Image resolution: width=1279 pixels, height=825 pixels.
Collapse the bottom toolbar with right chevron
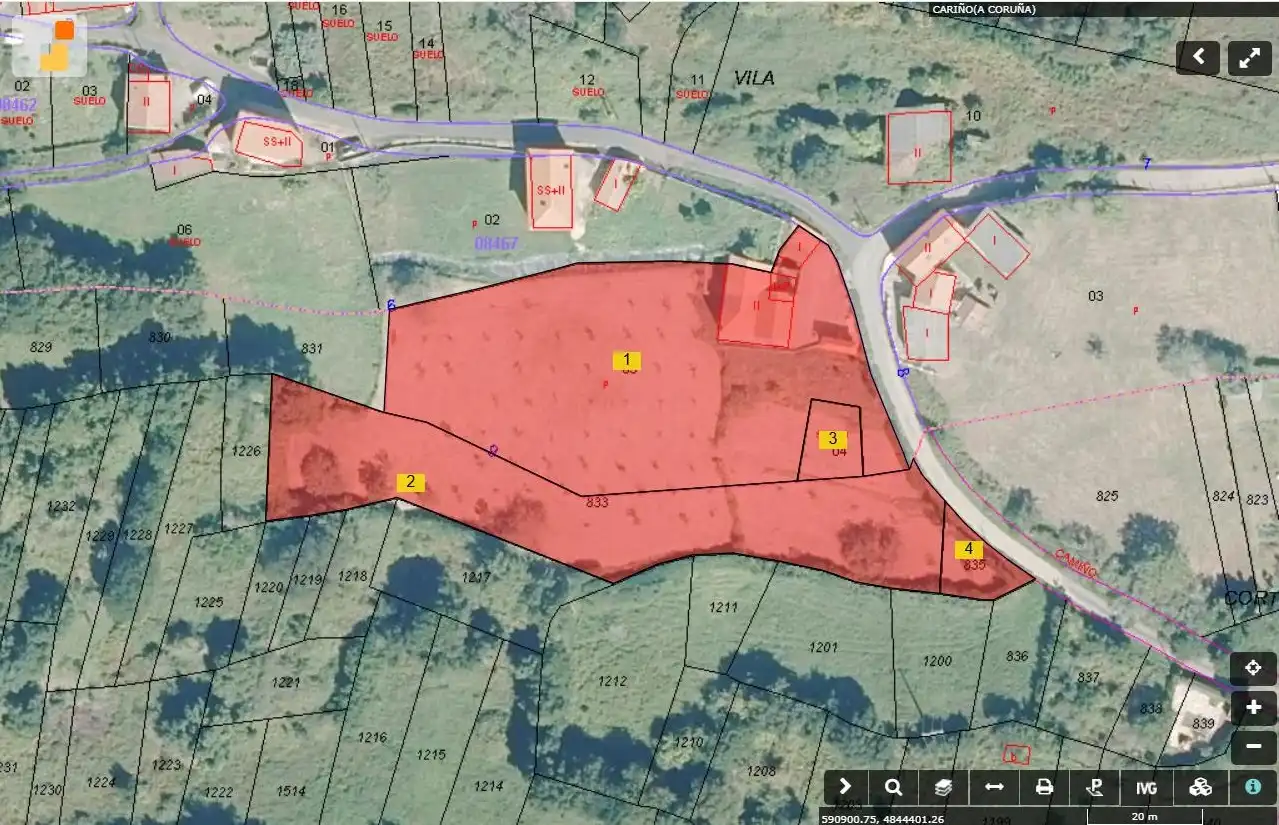845,787
